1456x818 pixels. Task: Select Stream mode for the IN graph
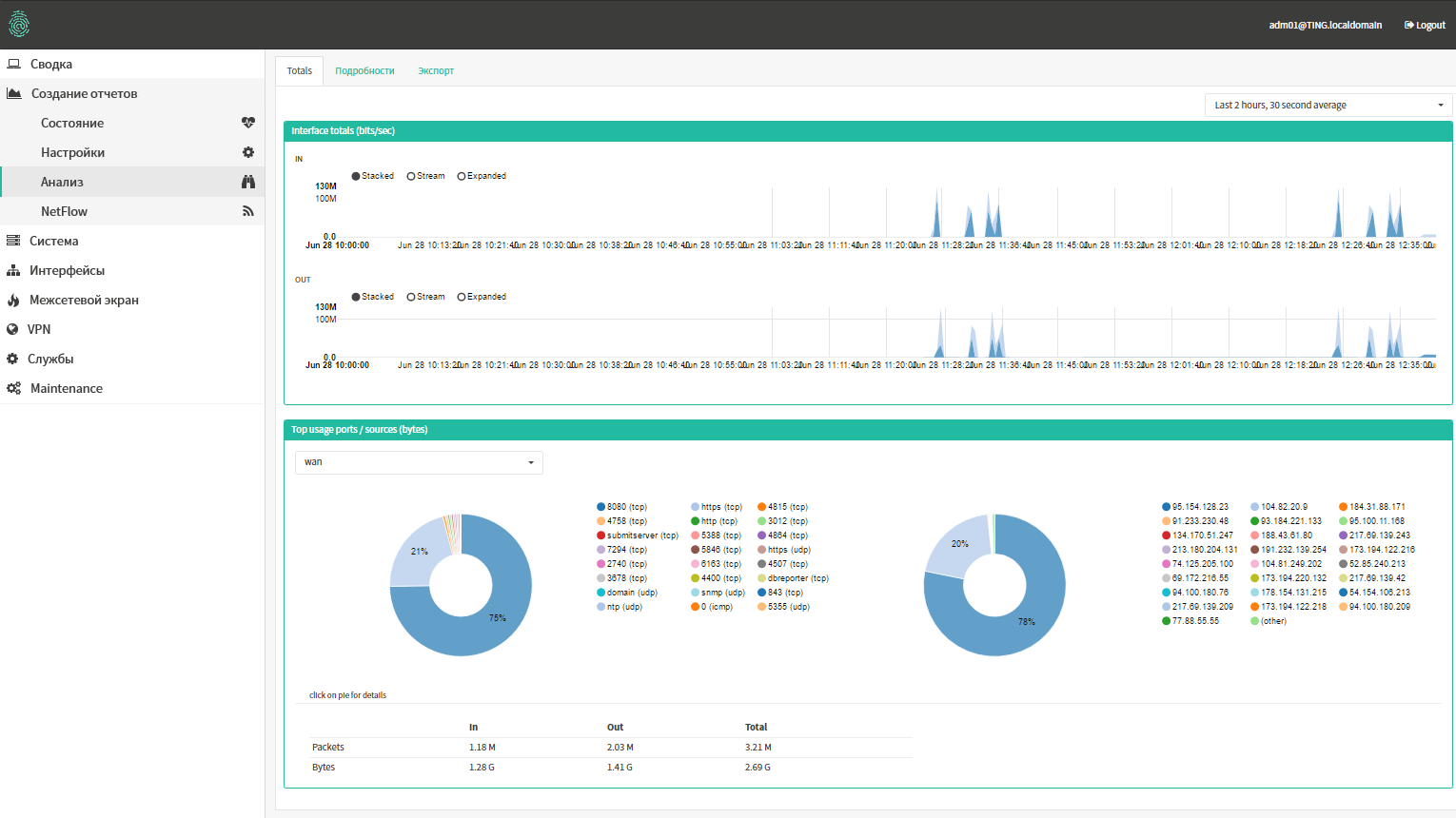tap(411, 176)
